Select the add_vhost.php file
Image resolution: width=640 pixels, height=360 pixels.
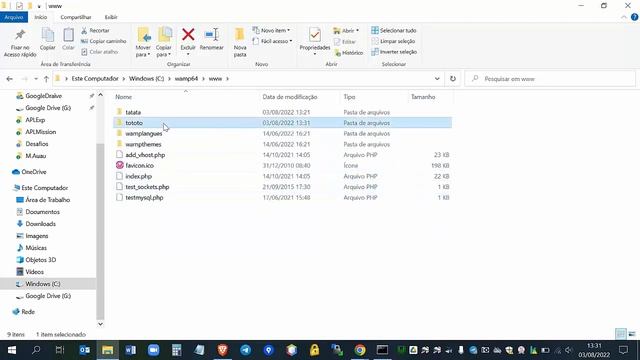click(145, 155)
